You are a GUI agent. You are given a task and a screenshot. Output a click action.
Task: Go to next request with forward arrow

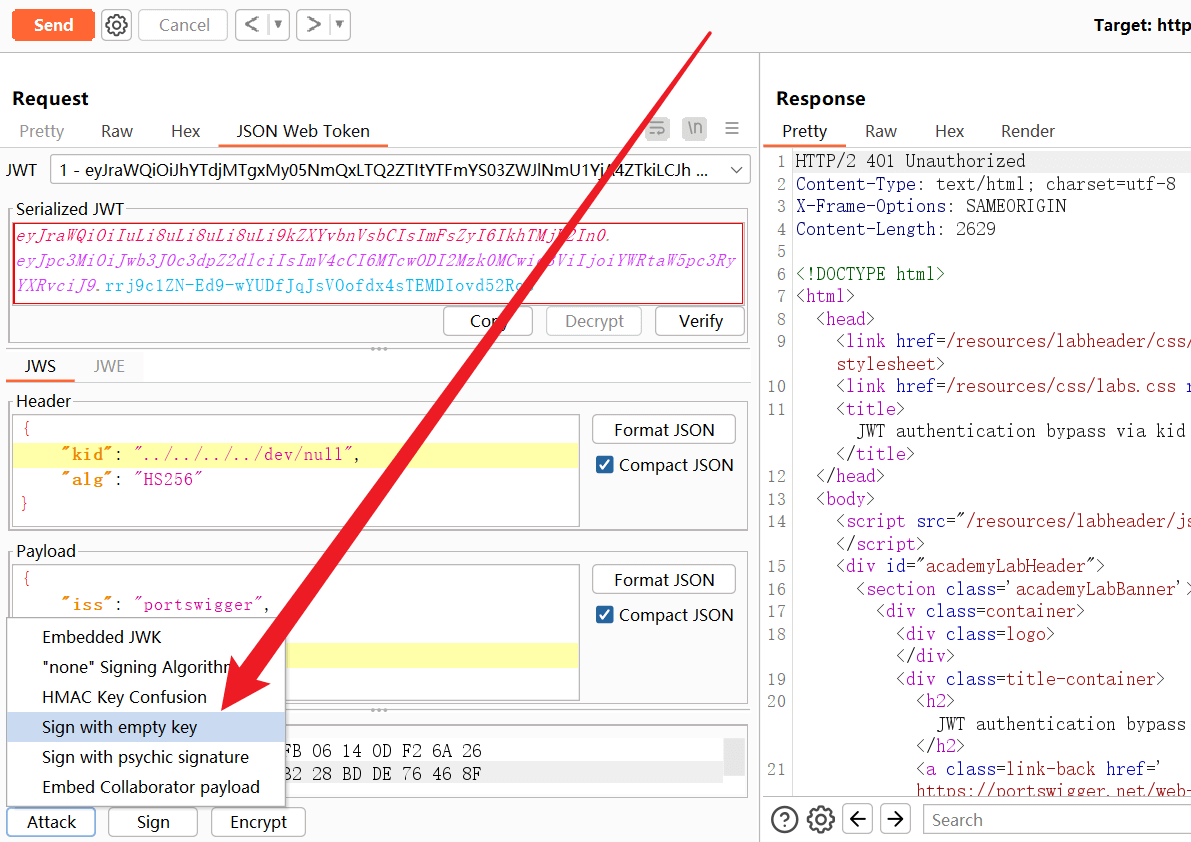point(313,25)
